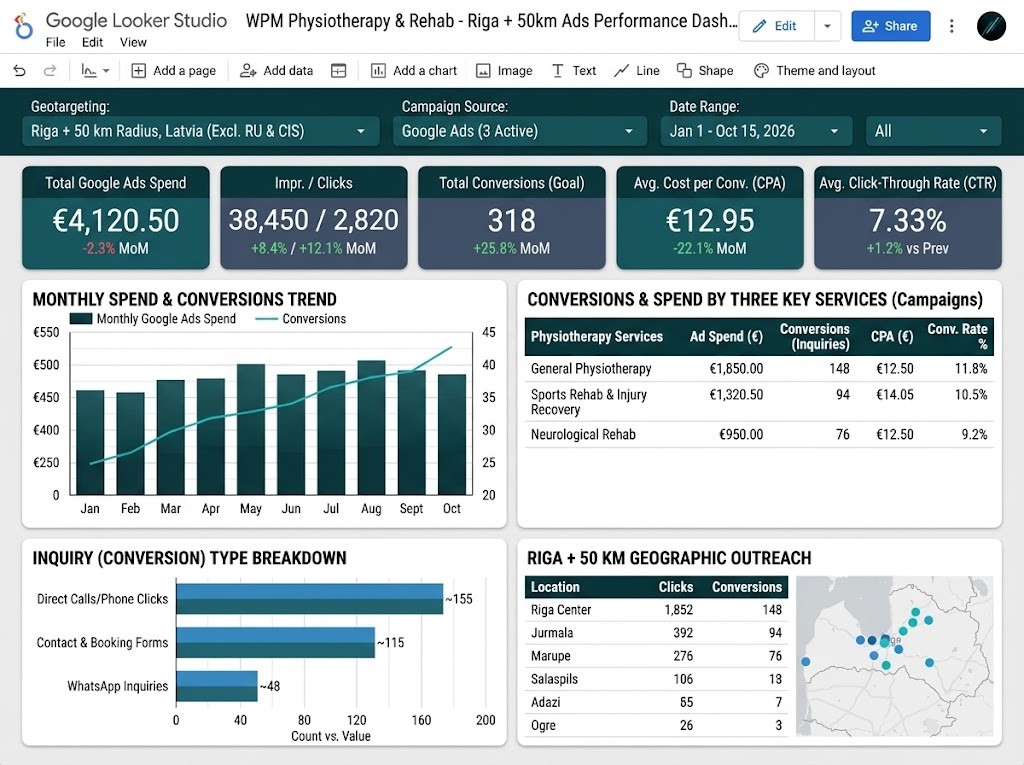Open the All filter dropdown
Screen dimensions: 1024x765
pos(933,131)
